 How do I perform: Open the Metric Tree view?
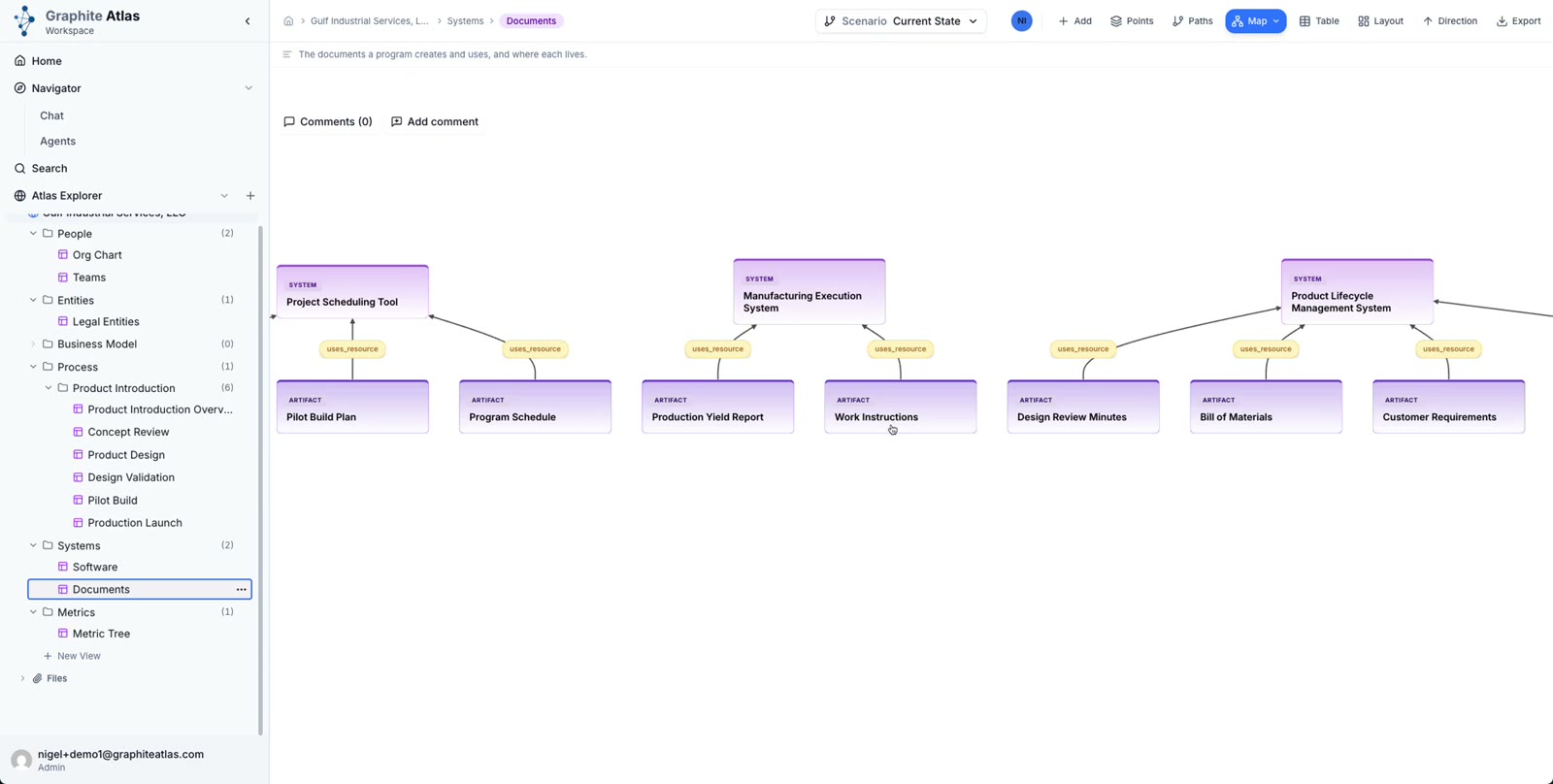(x=101, y=635)
